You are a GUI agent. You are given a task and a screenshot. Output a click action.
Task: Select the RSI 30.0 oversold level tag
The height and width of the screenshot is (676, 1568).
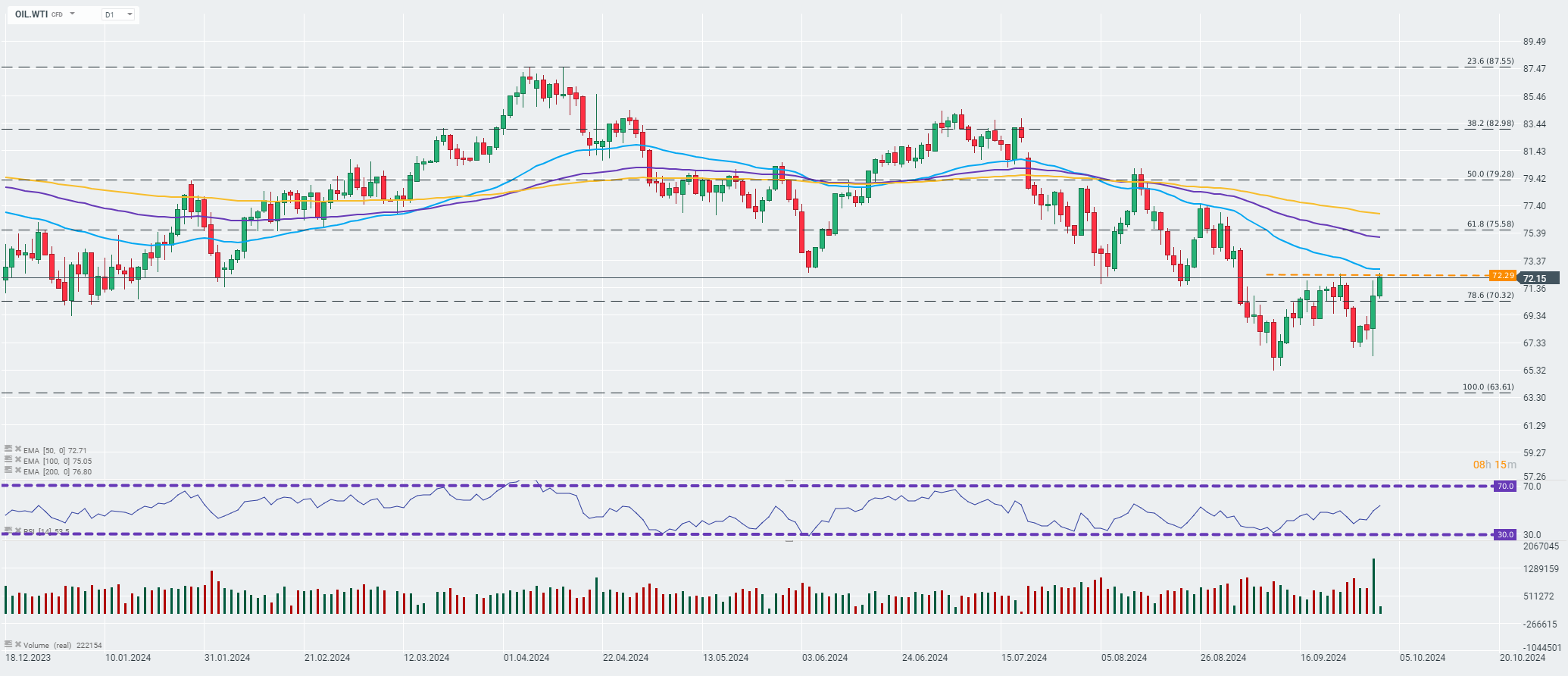click(x=1504, y=534)
